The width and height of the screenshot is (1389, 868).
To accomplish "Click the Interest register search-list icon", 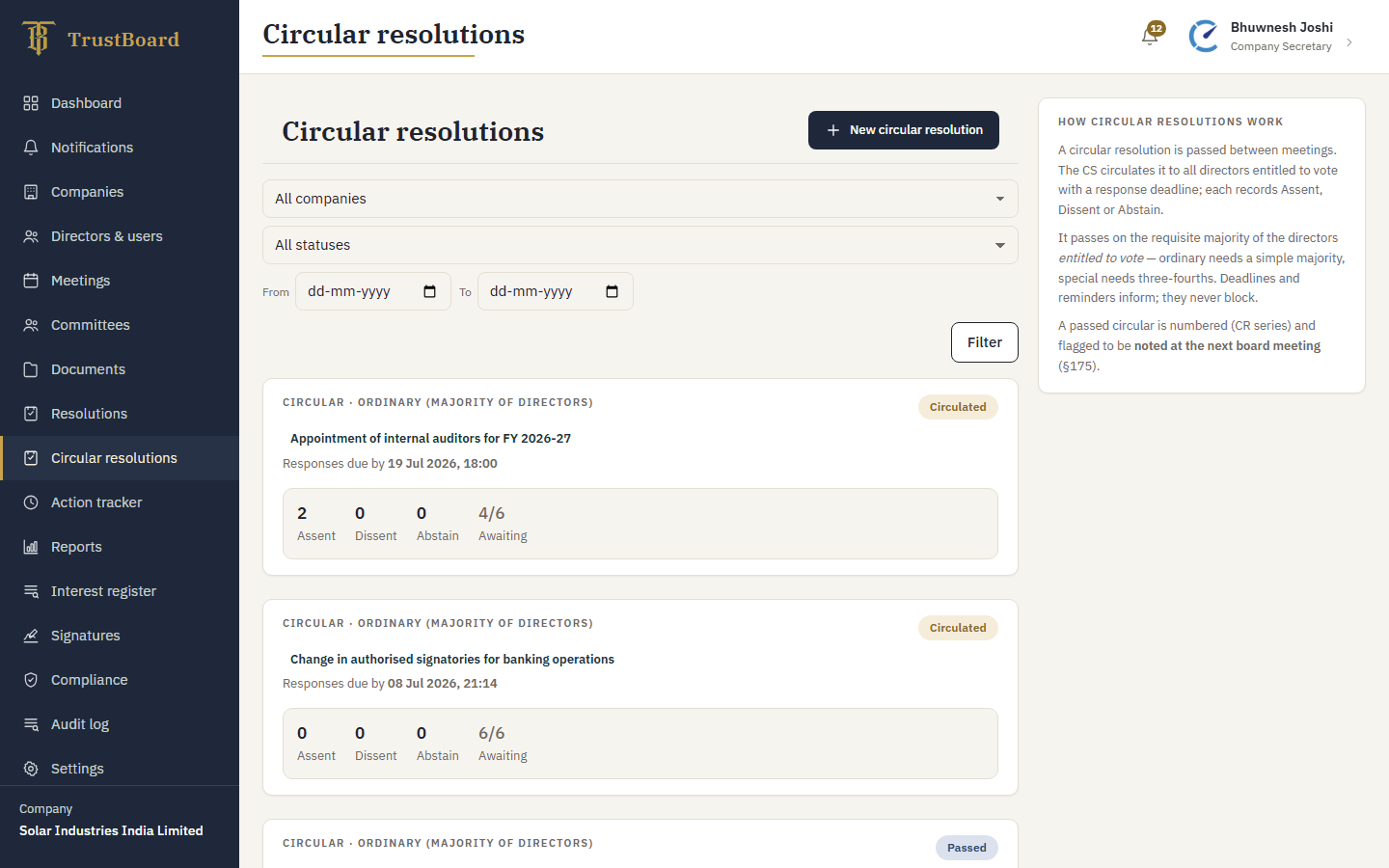I will [x=31, y=591].
